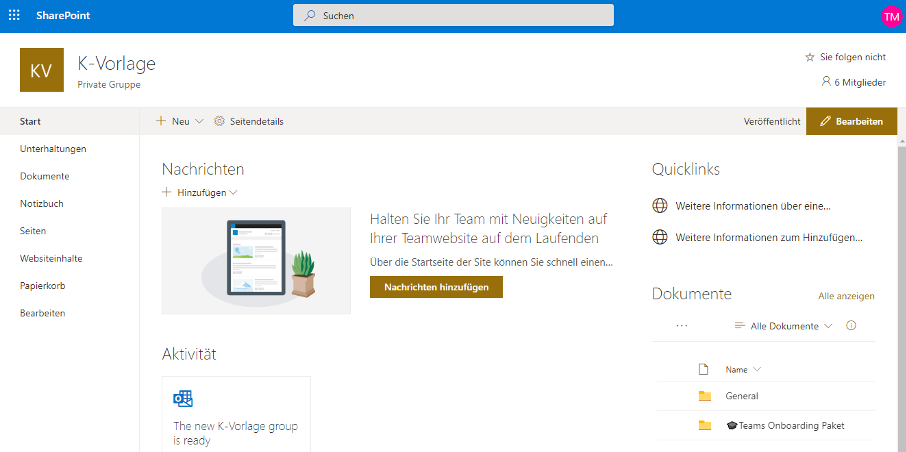Click the file type column icon

(703, 369)
